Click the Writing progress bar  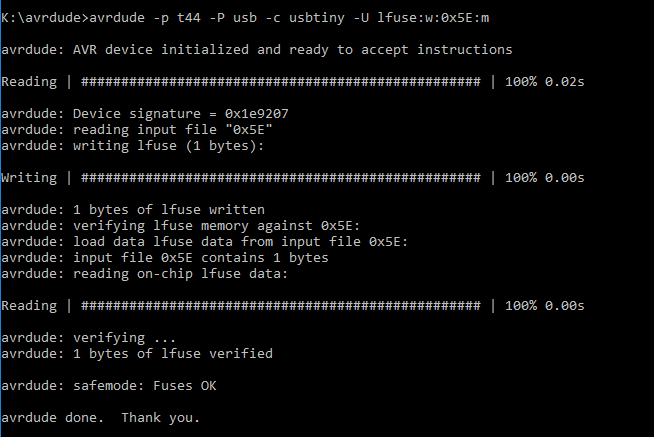[281, 178]
